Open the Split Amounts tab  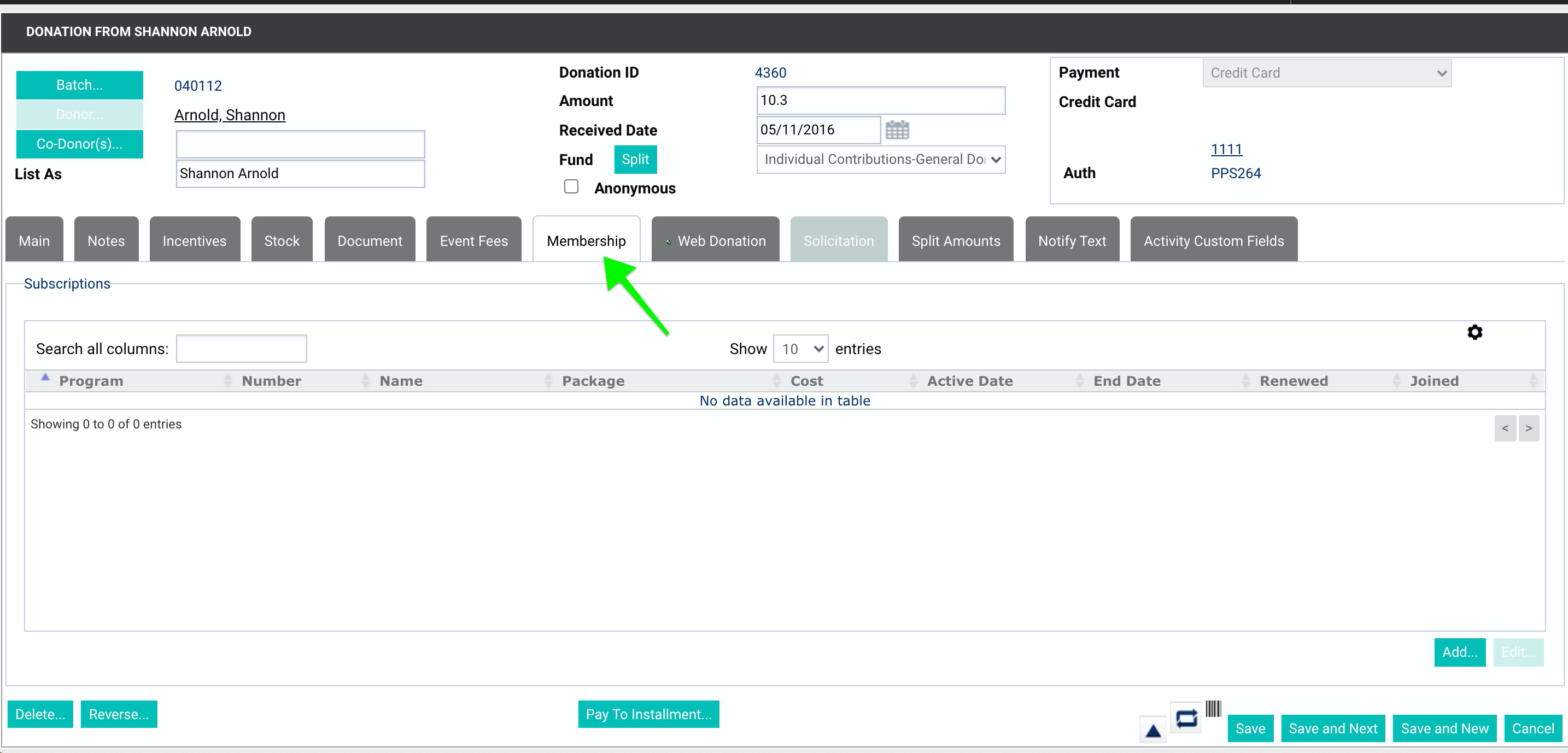(x=956, y=241)
